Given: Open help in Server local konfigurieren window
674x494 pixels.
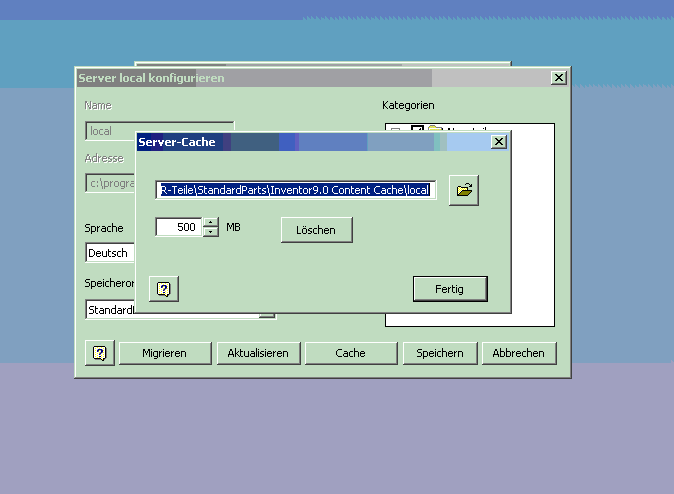Looking at the screenshot, I should pos(100,353).
